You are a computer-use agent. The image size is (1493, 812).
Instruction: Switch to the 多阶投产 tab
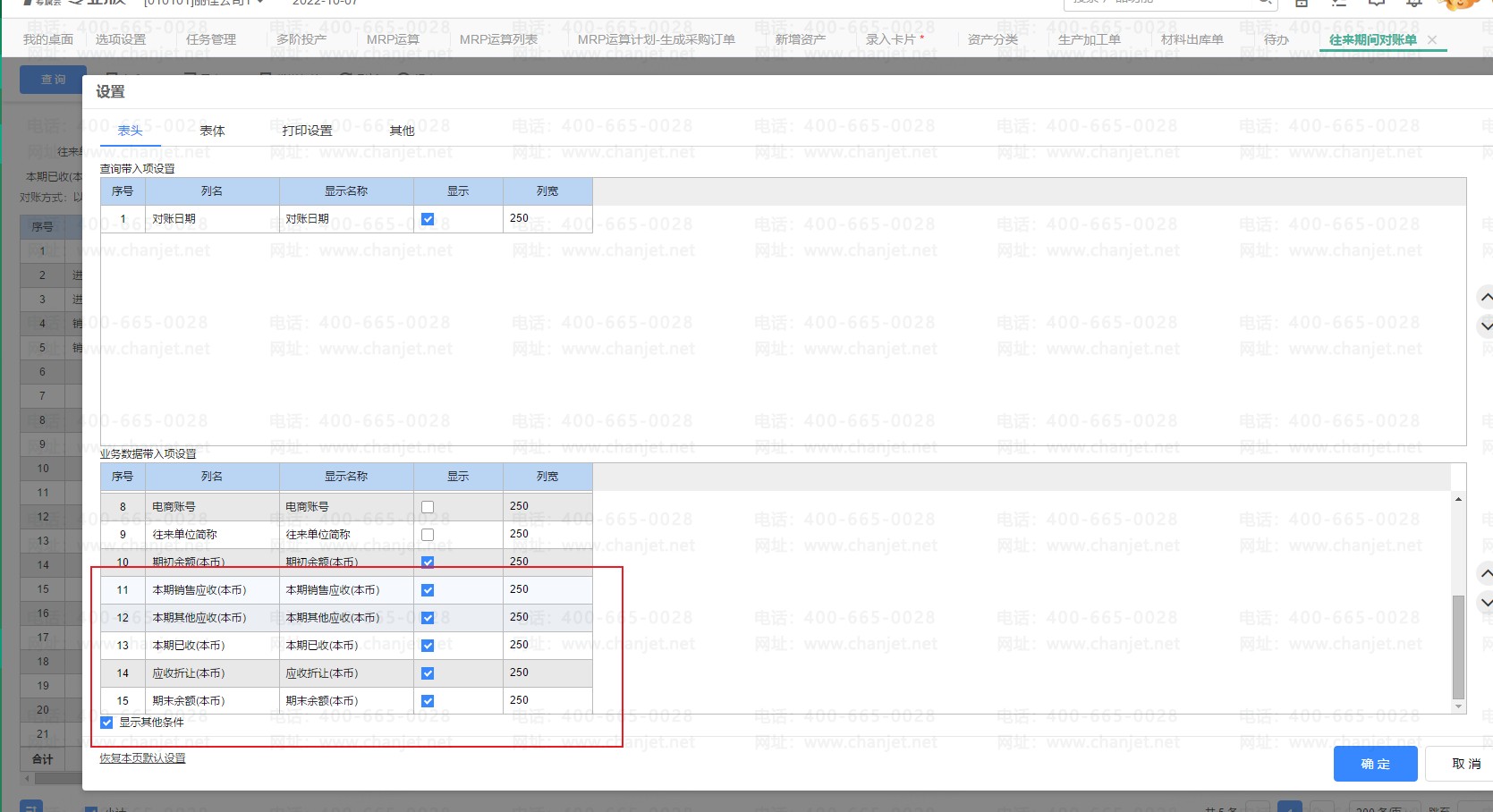[301, 39]
